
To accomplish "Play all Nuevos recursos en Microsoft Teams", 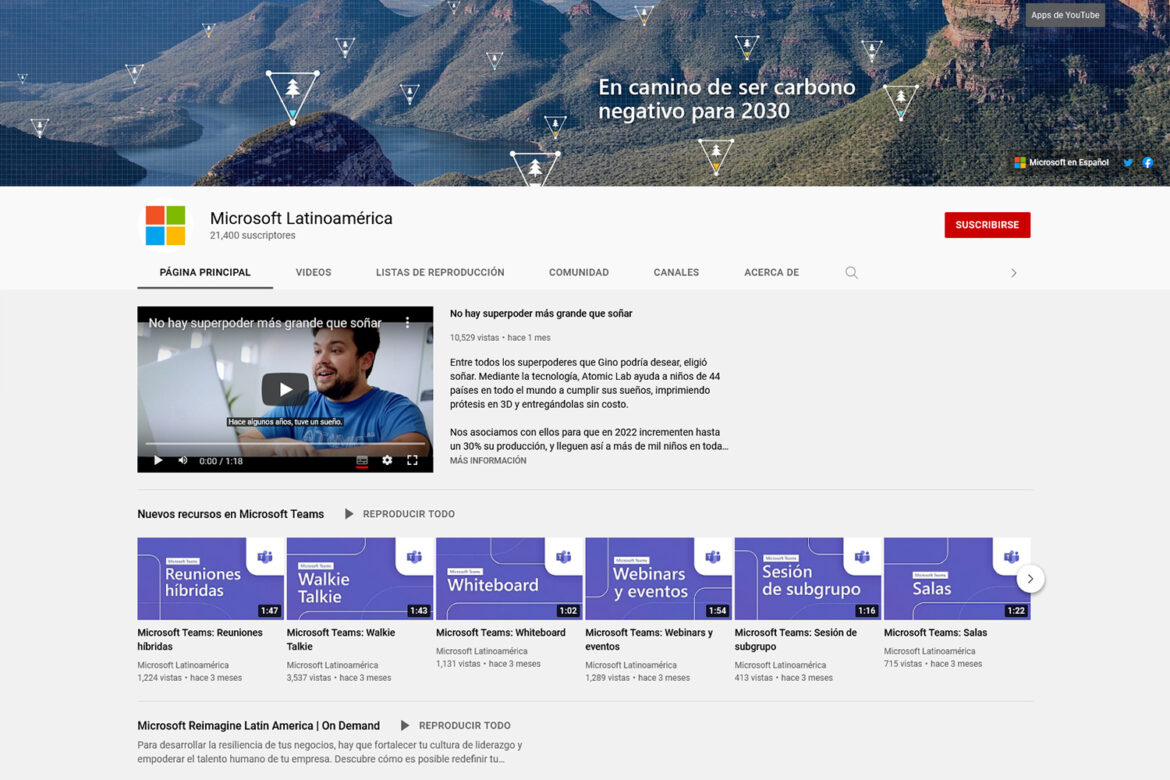I will 400,514.
